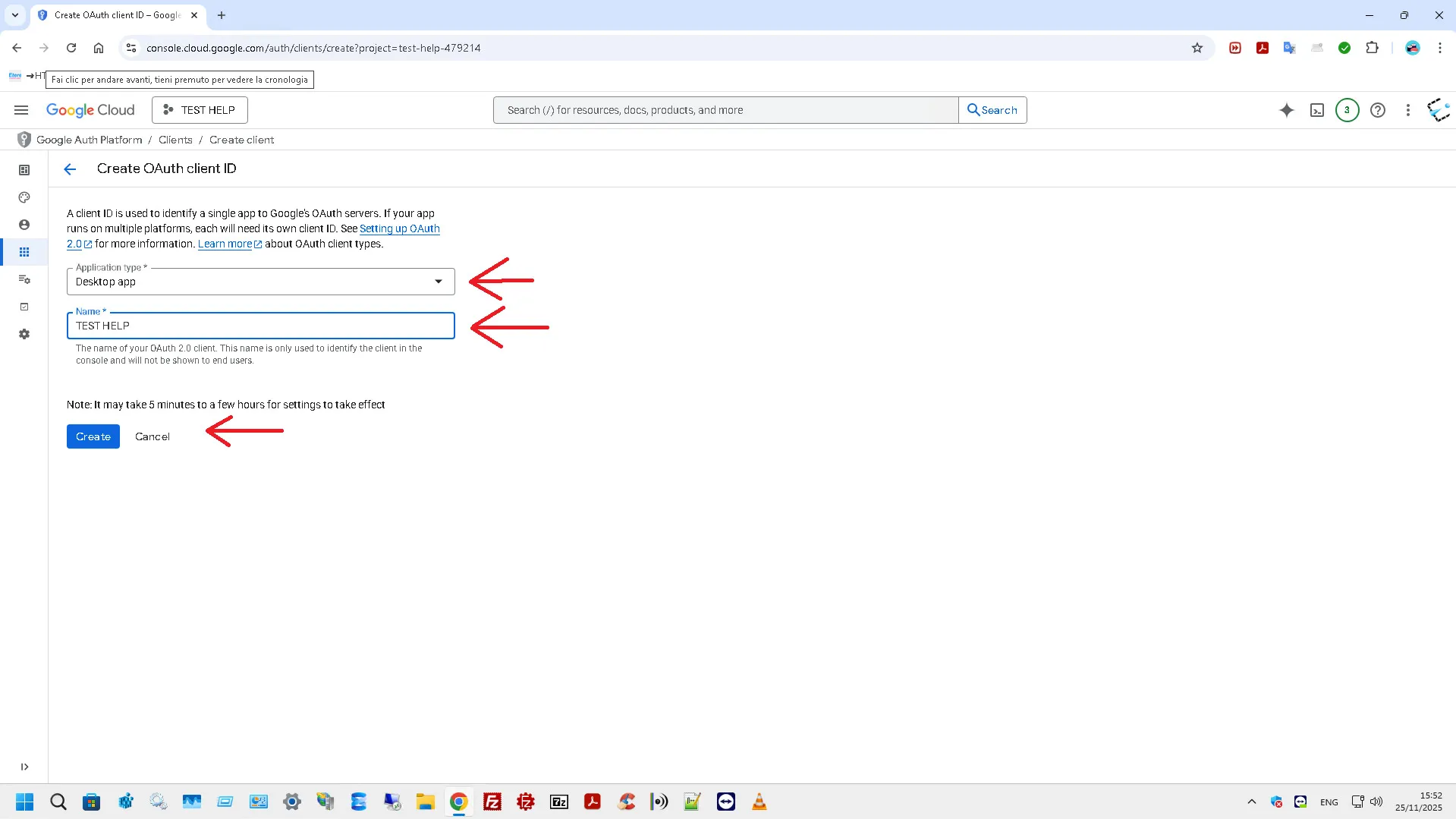
Task: Open the Settings gear icon in sidebar
Action: [24, 334]
